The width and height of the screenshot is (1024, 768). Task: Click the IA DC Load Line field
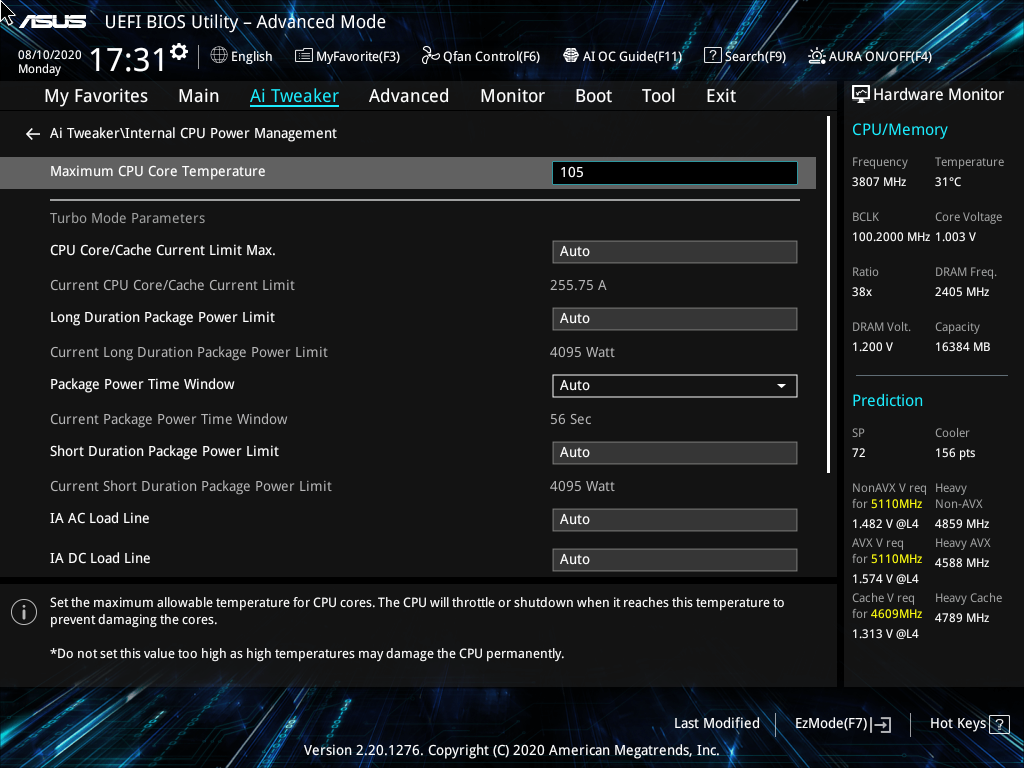pyautogui.click(x=675, y=560)
